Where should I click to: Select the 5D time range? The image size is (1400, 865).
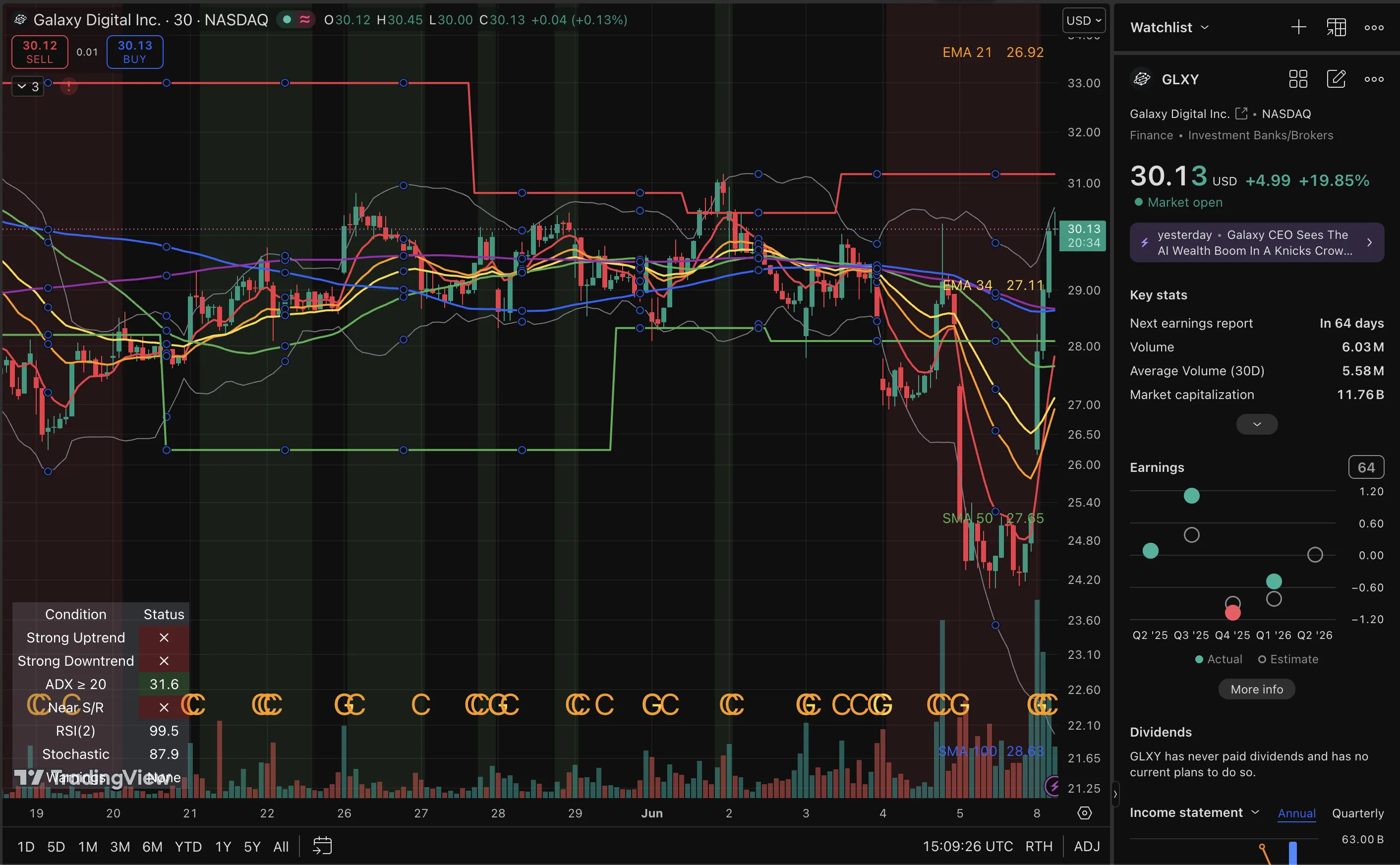[56, 846]
